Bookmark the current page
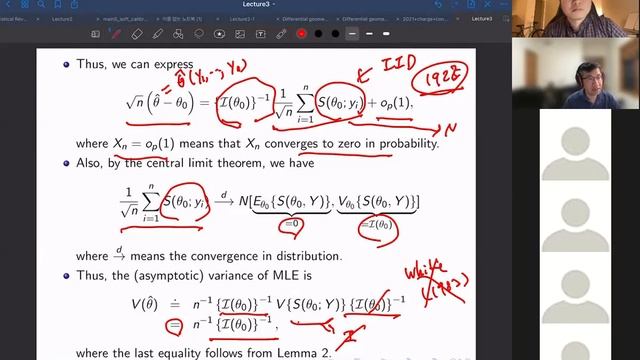 tap(58, 4)
